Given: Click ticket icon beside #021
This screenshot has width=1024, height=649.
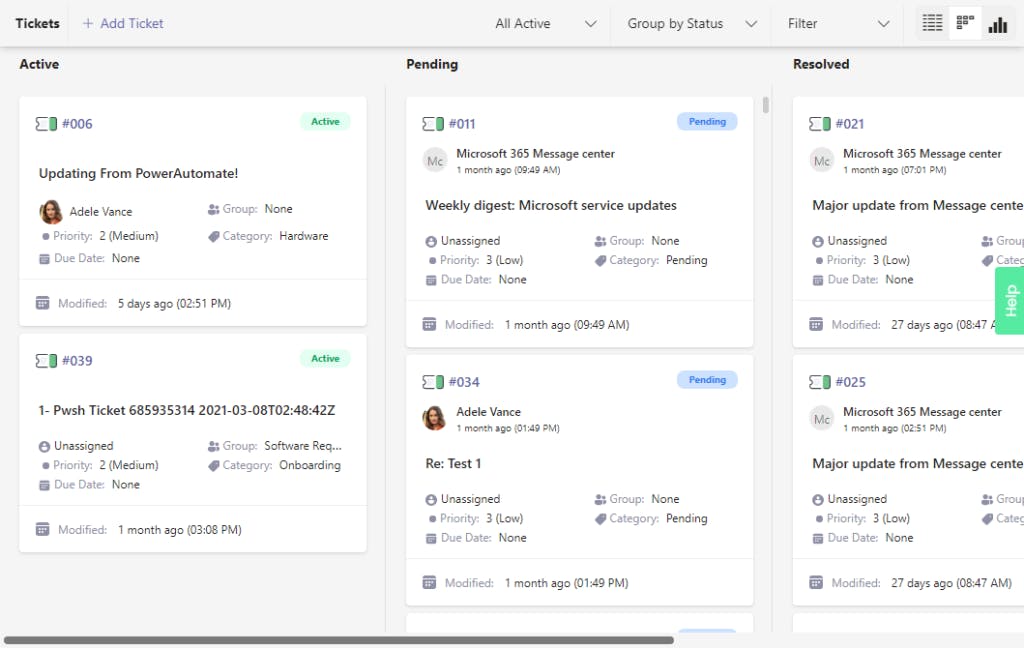Looking at the screenshot, I should click(820, 124).
